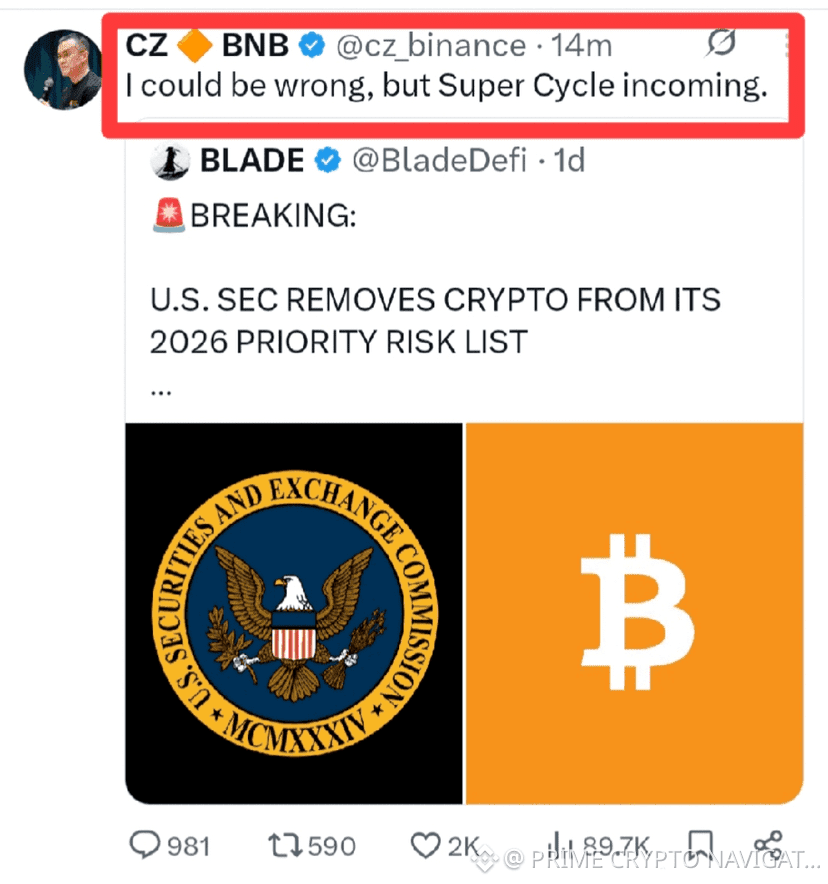Click CZ's blue verified badge
Screen dimensions: 828x884
point(313,45)
